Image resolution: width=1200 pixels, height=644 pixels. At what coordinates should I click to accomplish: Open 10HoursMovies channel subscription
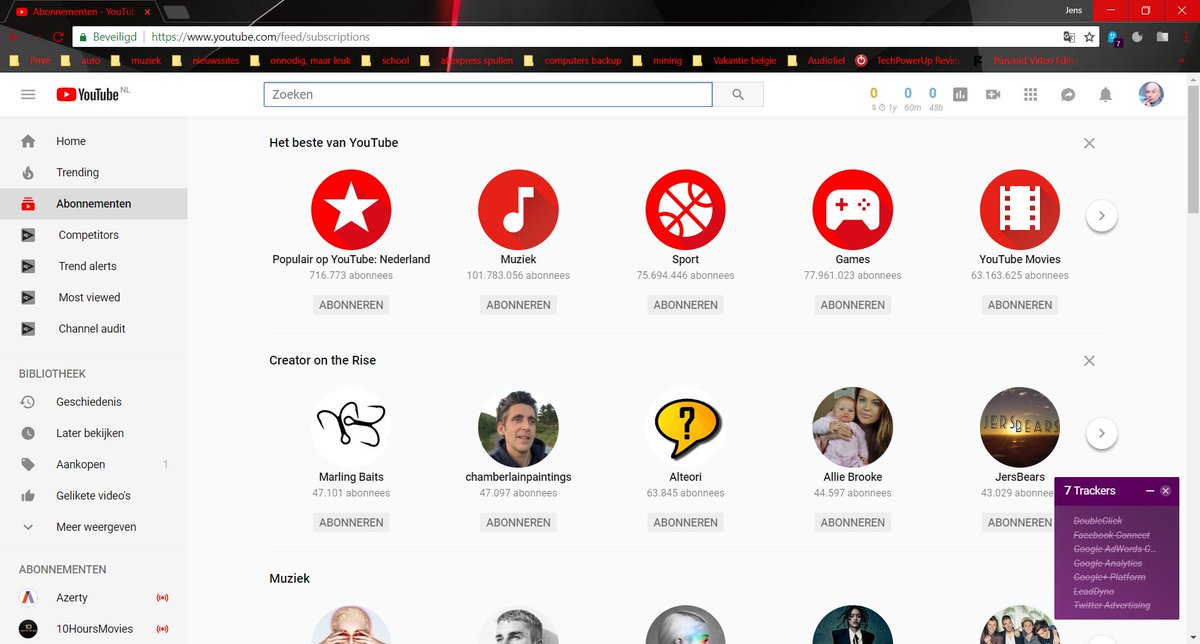(93, 629)
